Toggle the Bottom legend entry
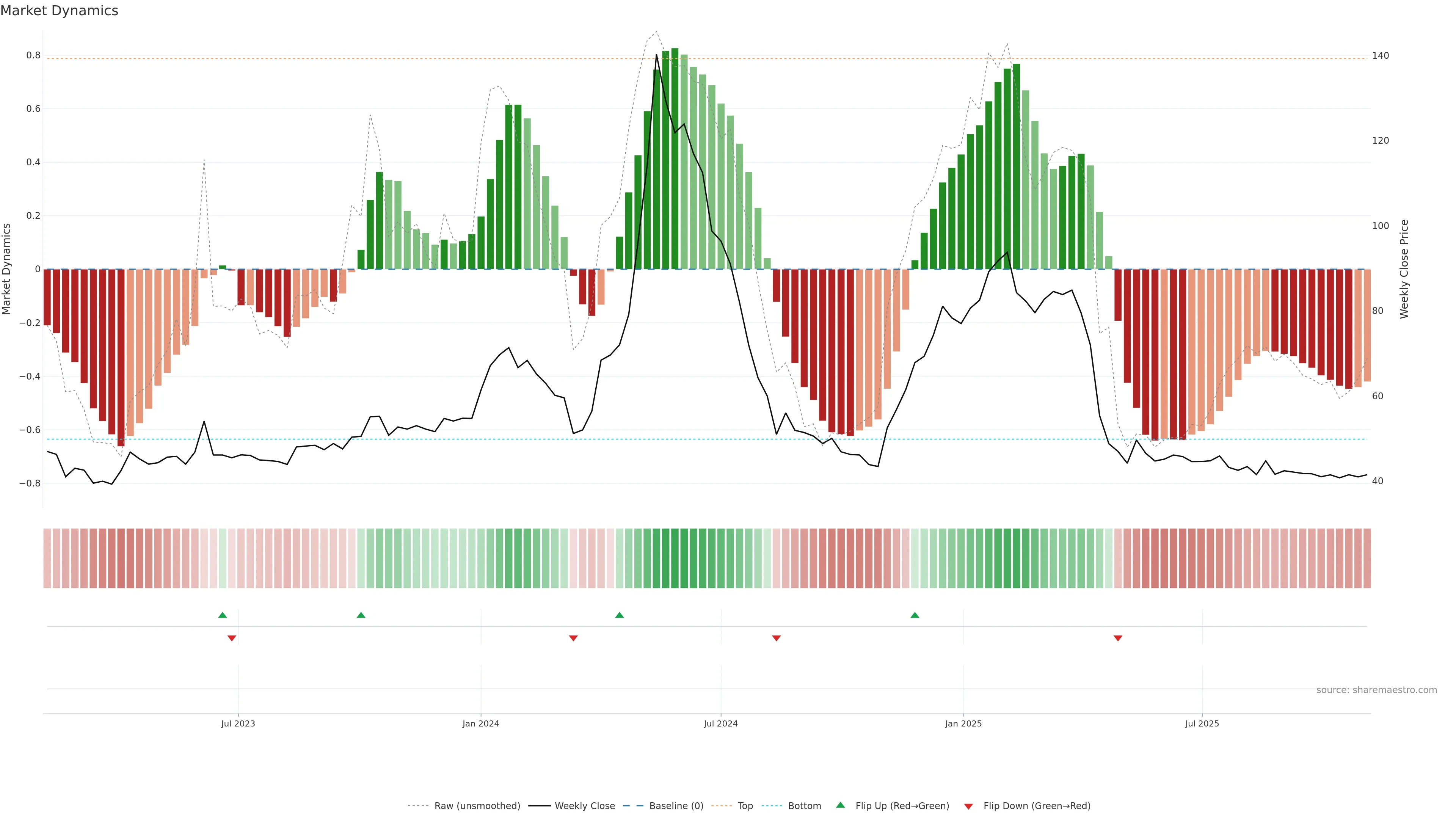The height and width of the screenshot is (819, 1456). 804,806
